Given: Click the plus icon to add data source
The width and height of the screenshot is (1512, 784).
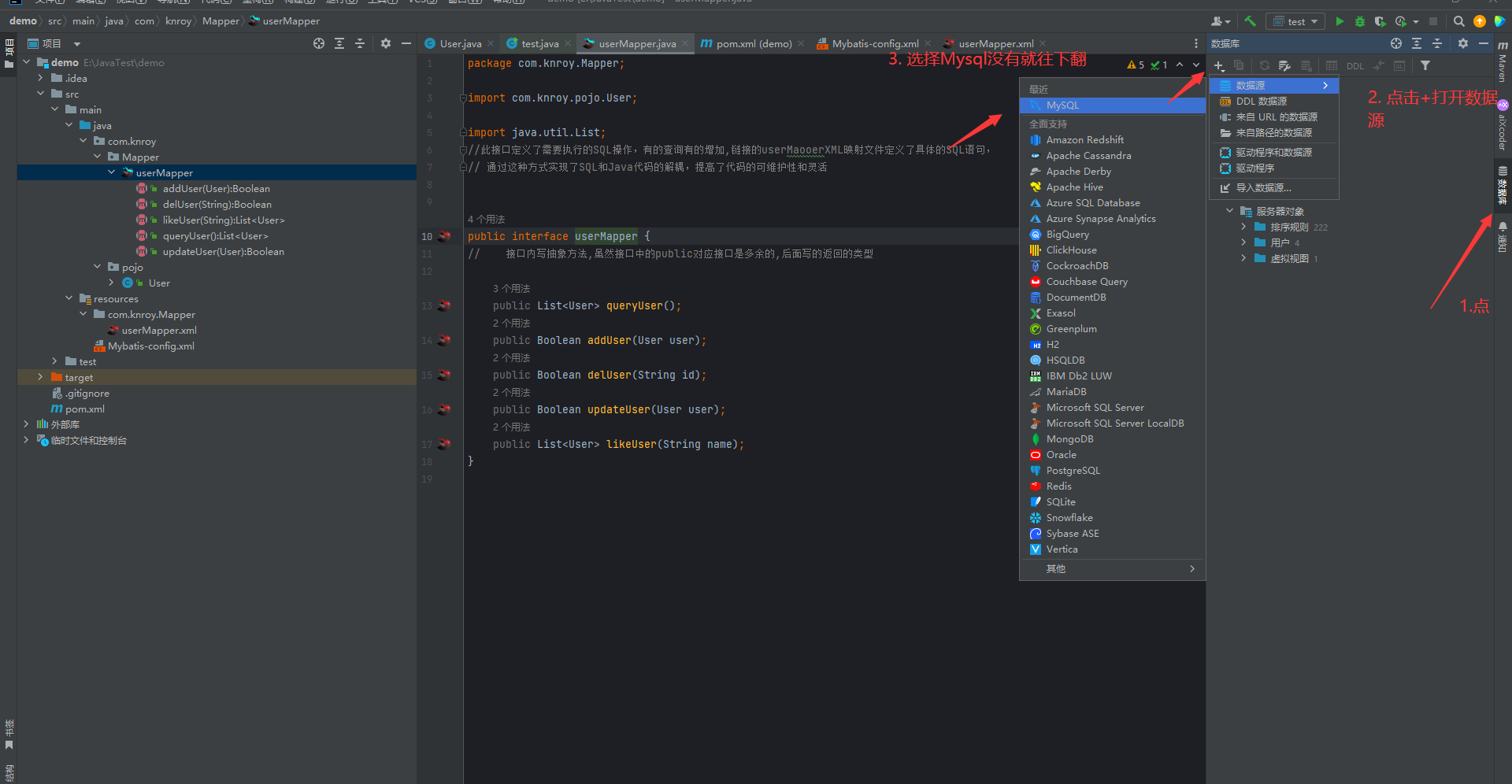Looking at the screenshot, I should point(1218,66).
